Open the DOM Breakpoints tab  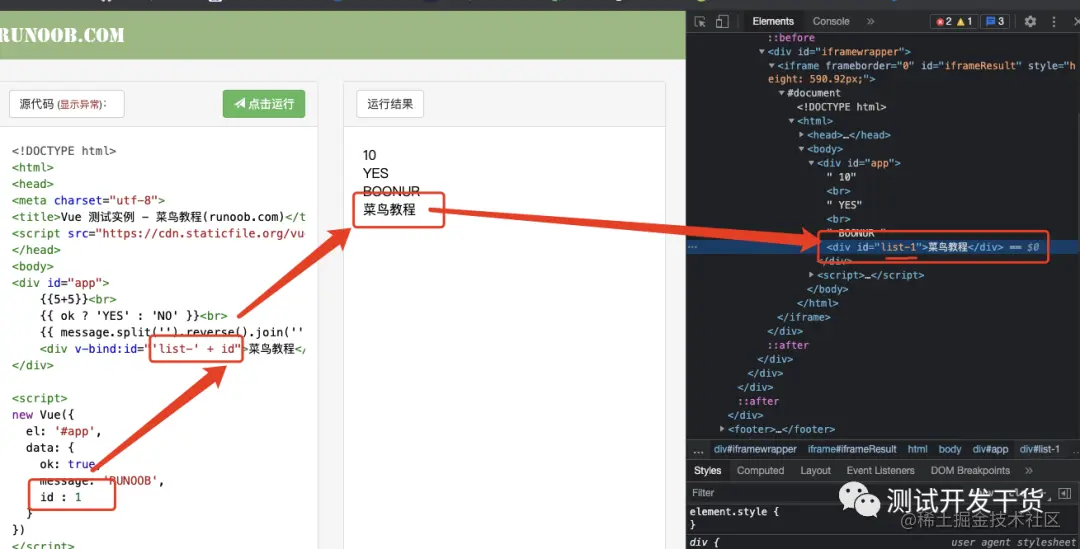click(x=970, y=470)
